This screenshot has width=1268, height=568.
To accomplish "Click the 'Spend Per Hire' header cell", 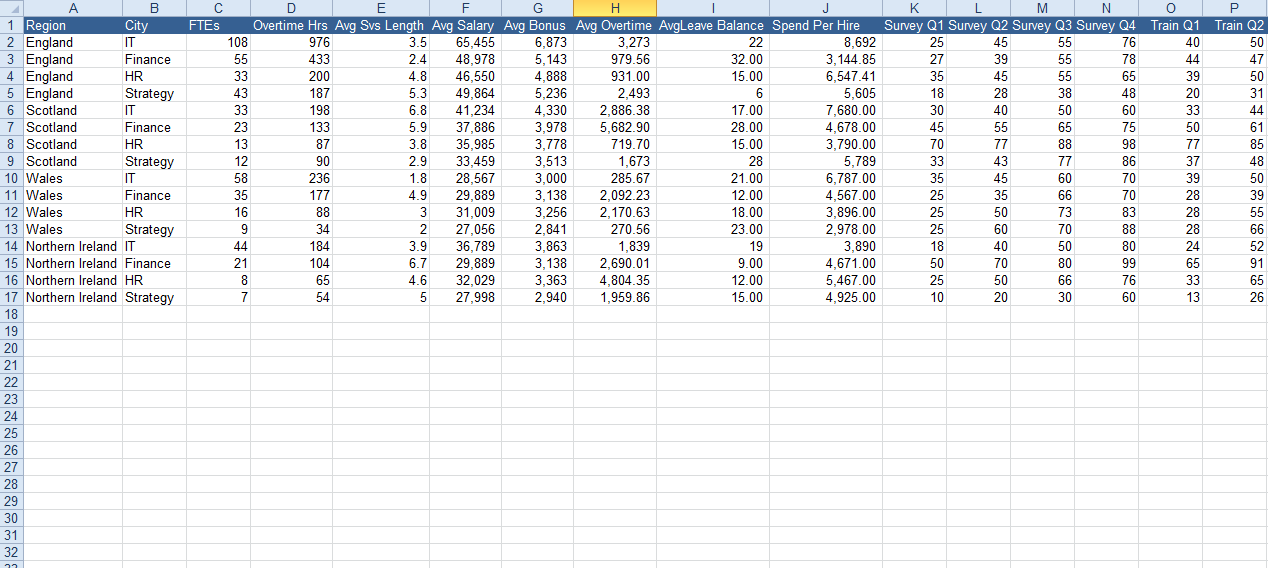I will tap(825, 25).
